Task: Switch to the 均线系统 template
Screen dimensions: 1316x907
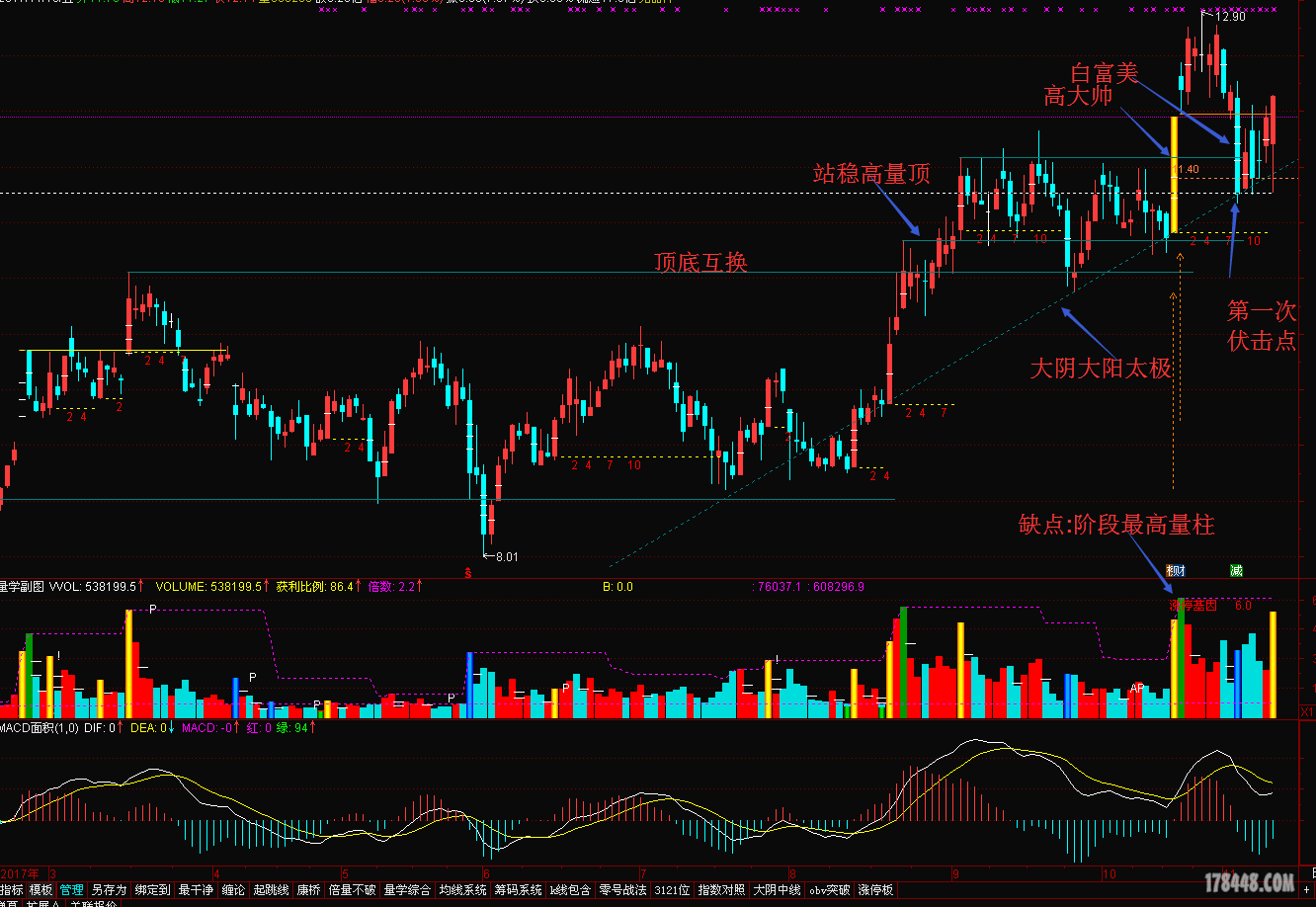Action: 463,889
